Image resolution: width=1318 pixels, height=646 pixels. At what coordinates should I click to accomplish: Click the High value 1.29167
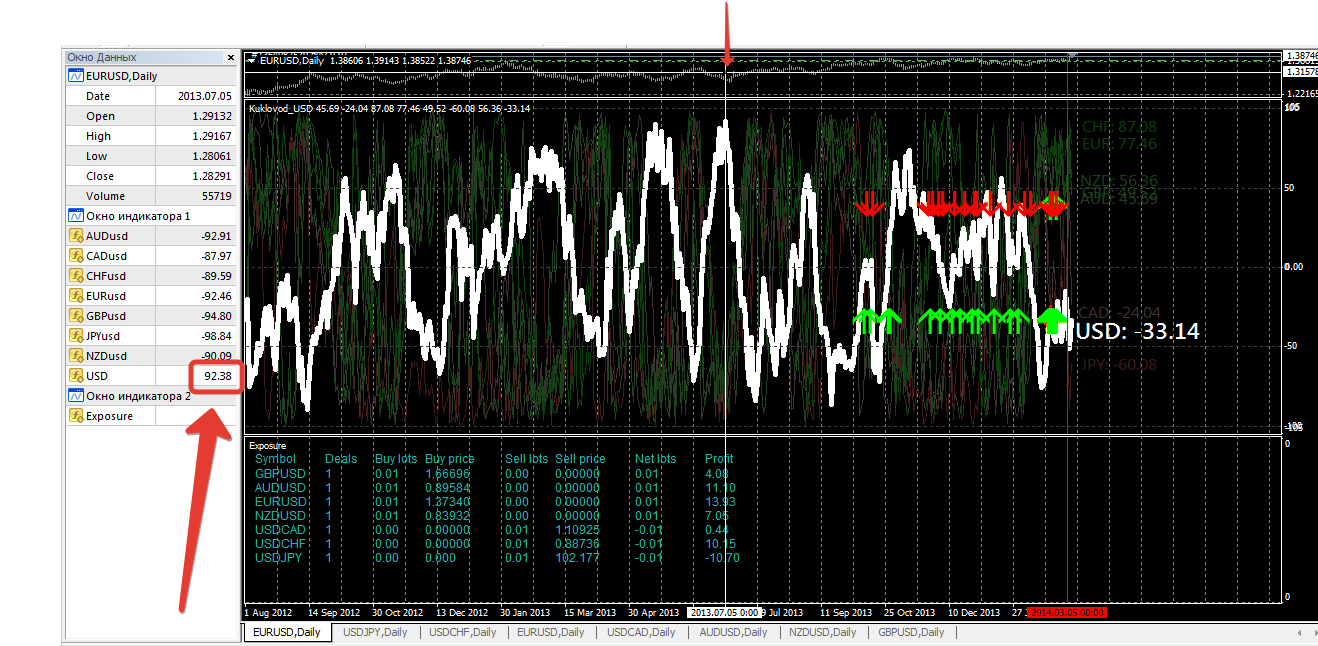212,136
